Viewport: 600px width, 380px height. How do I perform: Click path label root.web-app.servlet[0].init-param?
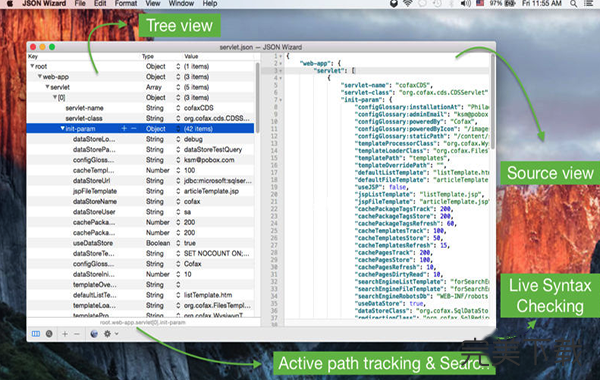[x=142, y=323]
